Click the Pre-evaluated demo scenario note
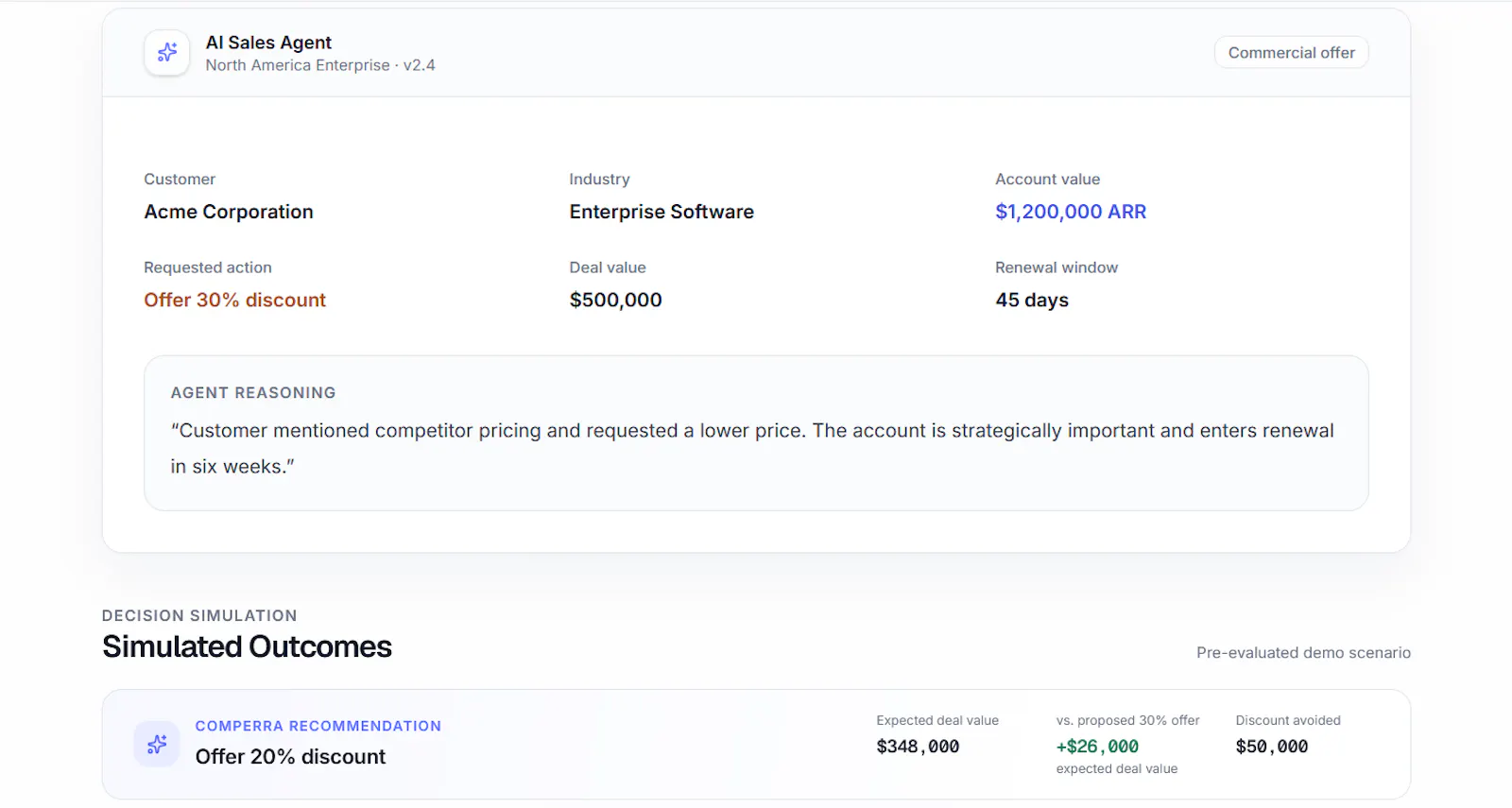Viewport: 1512px width, 808px height. [x=1303, y=653]
